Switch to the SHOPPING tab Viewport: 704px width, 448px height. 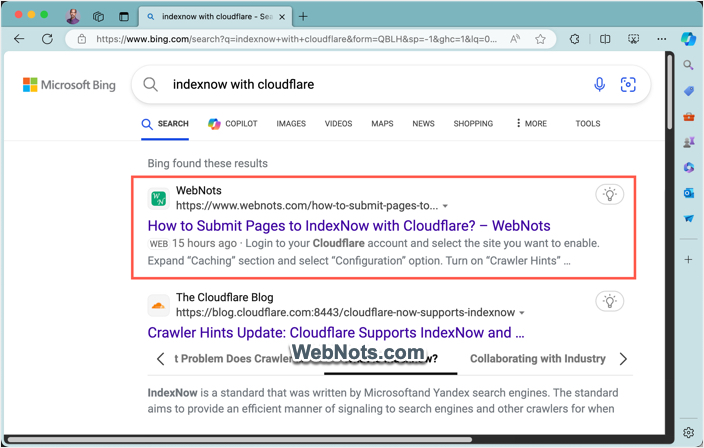[473, 124]
